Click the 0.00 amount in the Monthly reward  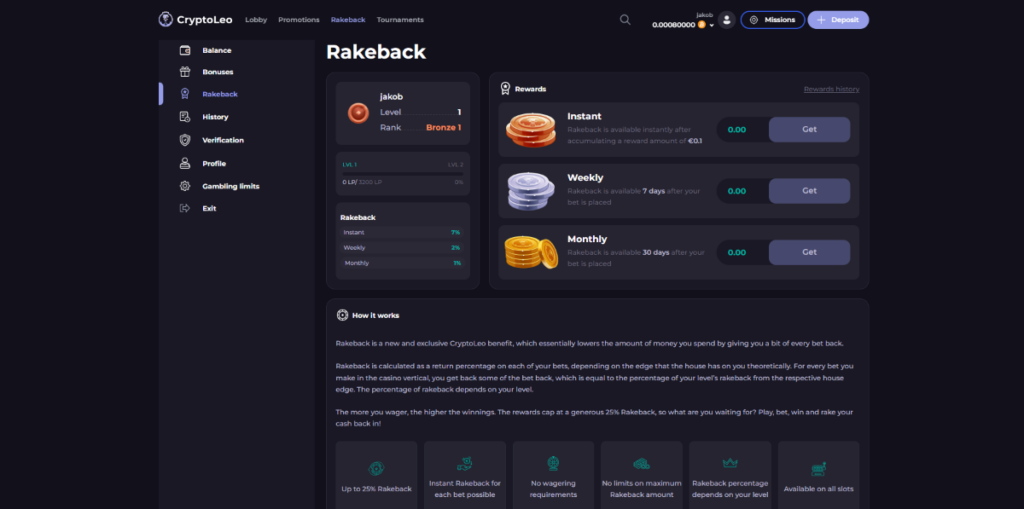click(737, 252)
